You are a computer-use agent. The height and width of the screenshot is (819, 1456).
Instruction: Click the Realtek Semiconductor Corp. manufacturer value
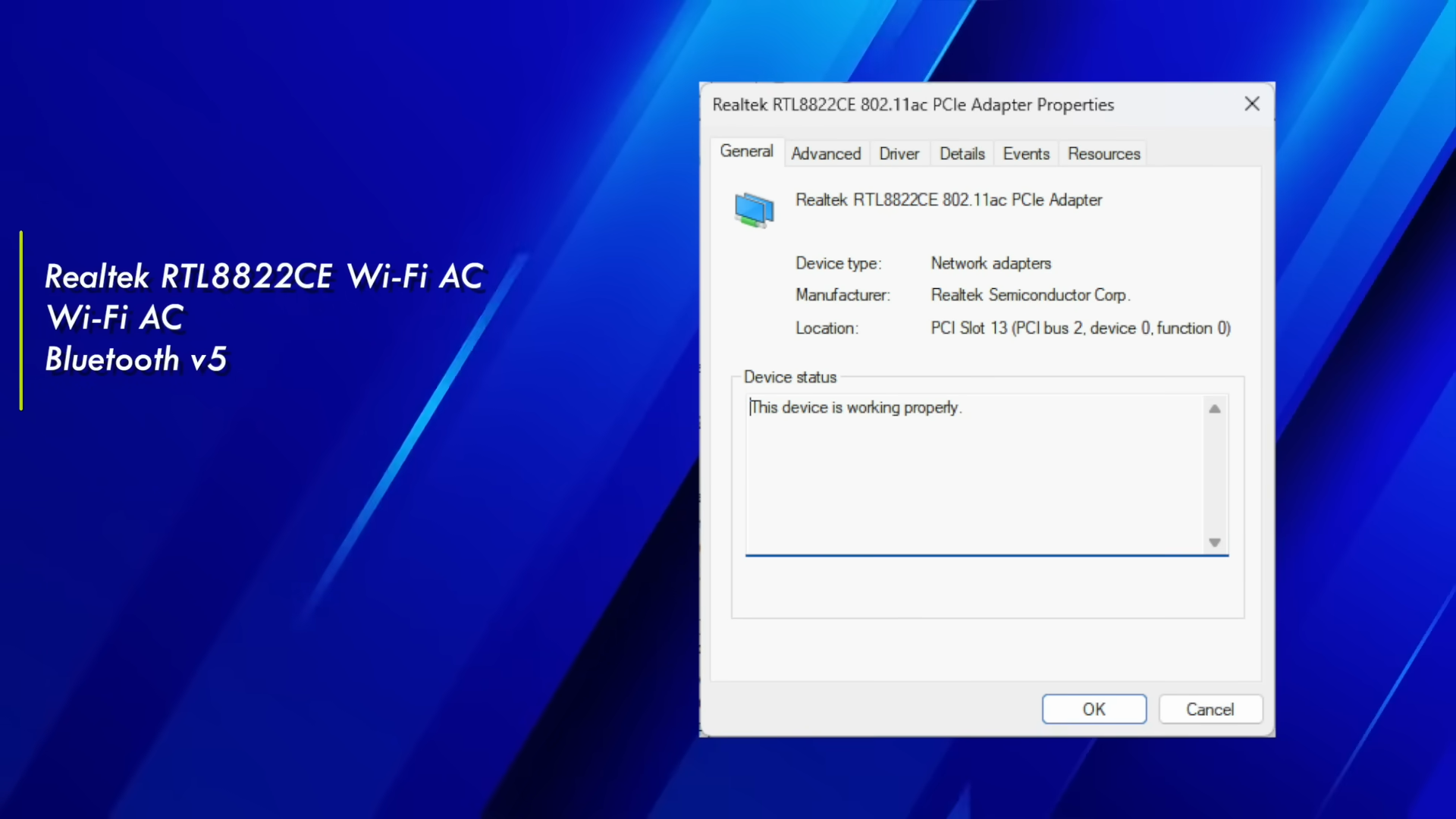1030,295
